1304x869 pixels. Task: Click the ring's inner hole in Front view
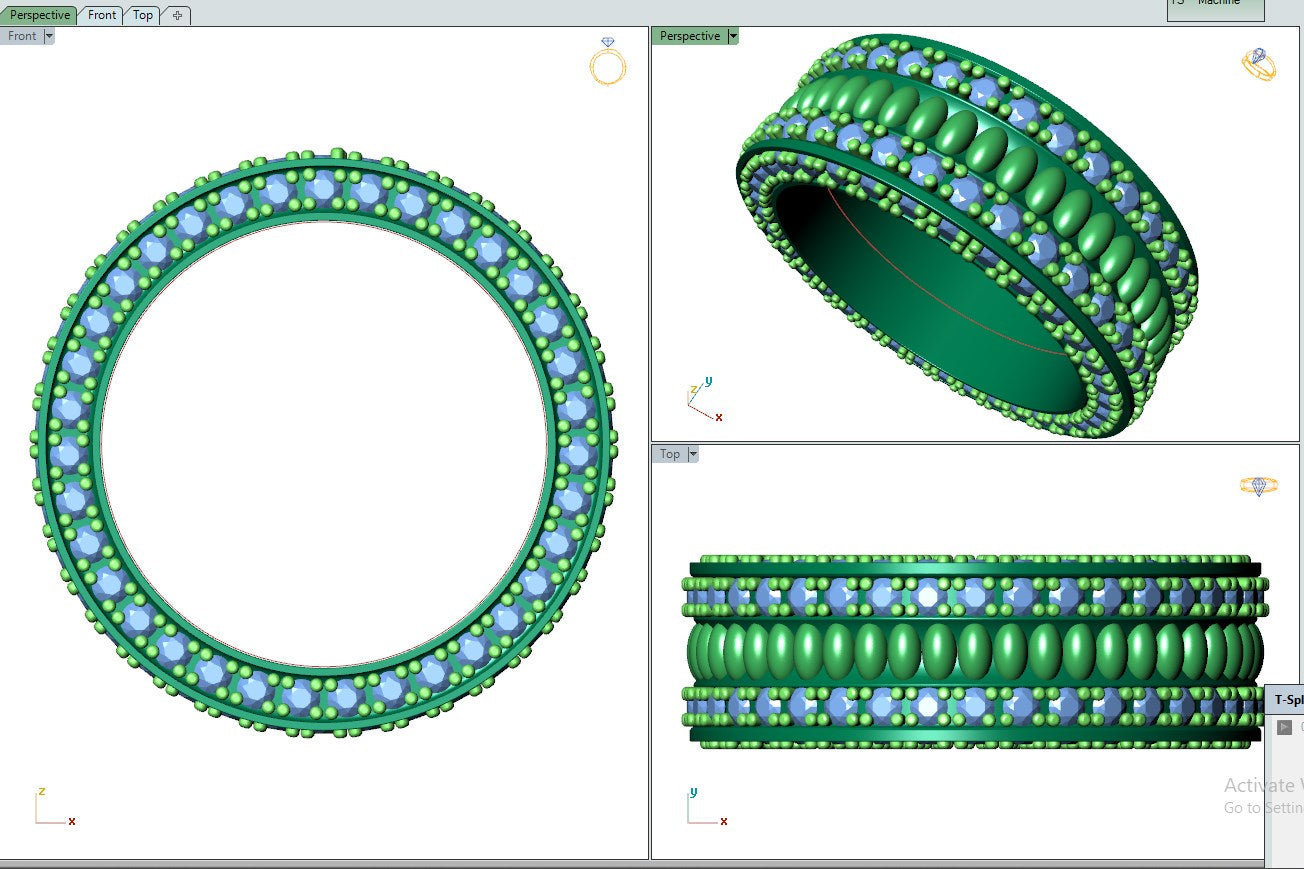tap(324, 442)
